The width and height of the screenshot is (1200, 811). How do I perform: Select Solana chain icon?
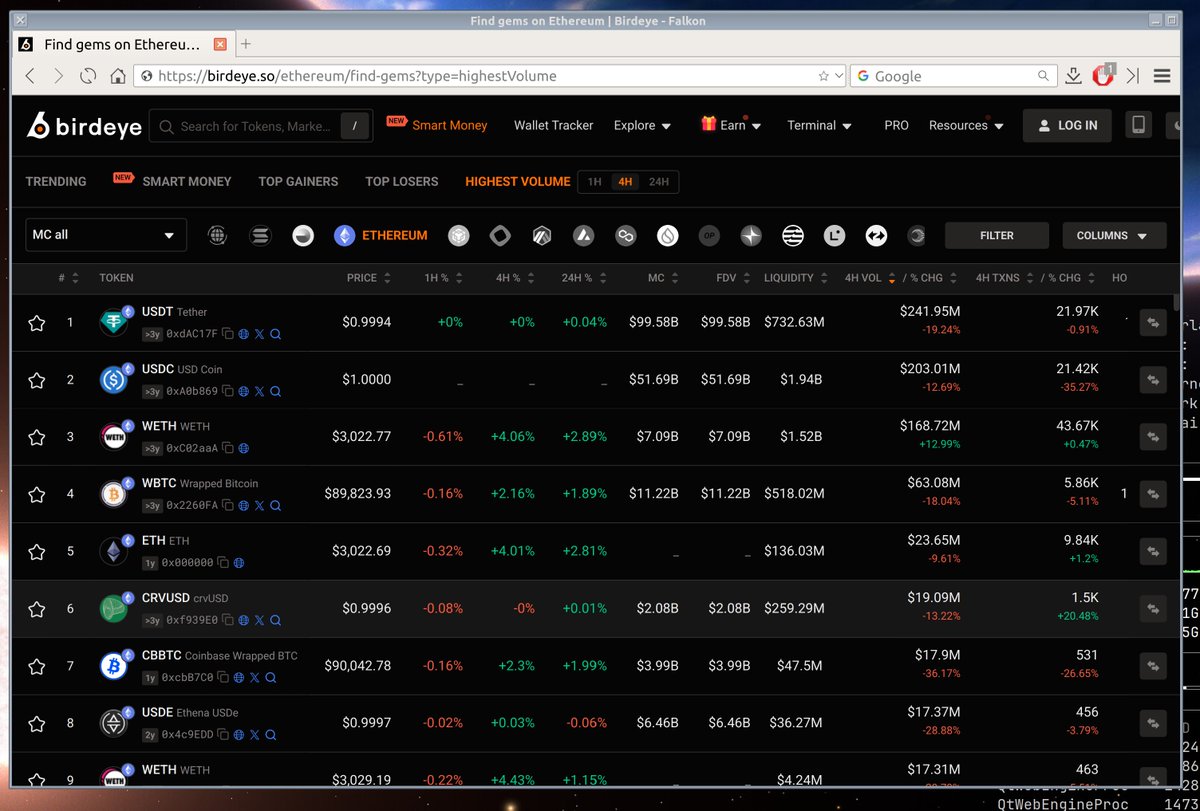pyautogui.click(x=260, y=235)
